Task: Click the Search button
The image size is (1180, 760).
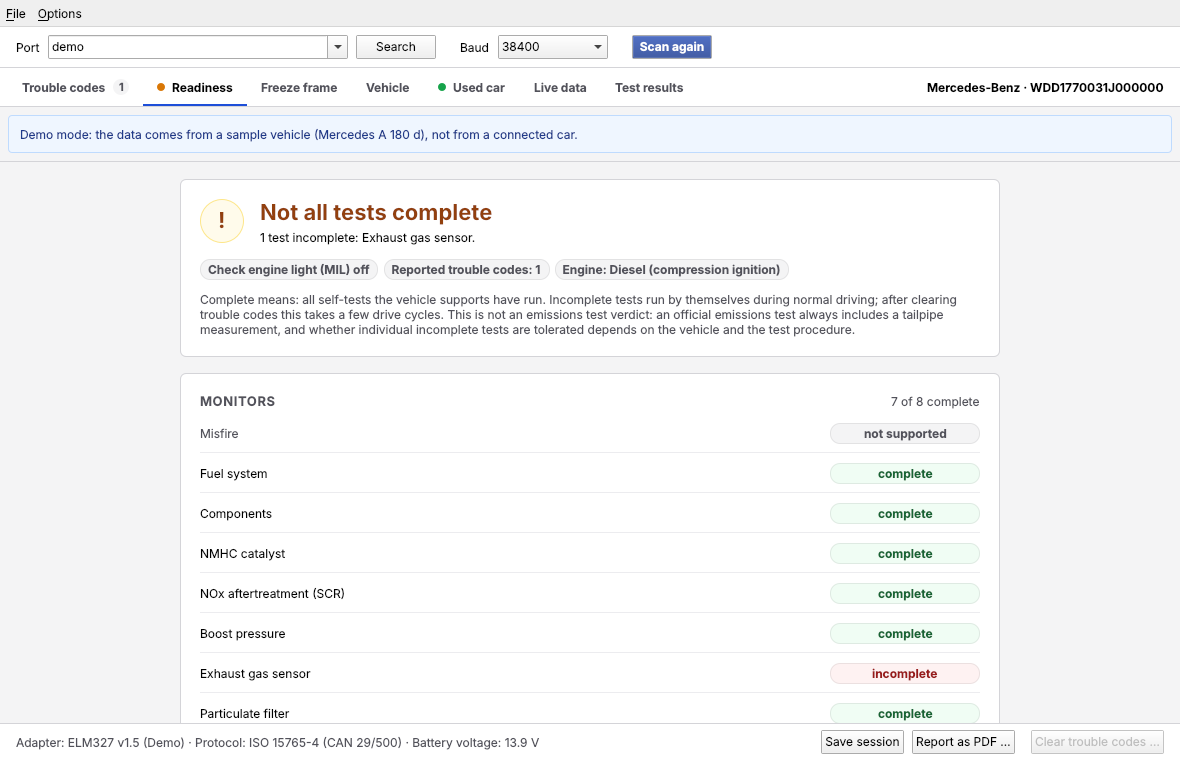Action: click(x=396, y=47)
